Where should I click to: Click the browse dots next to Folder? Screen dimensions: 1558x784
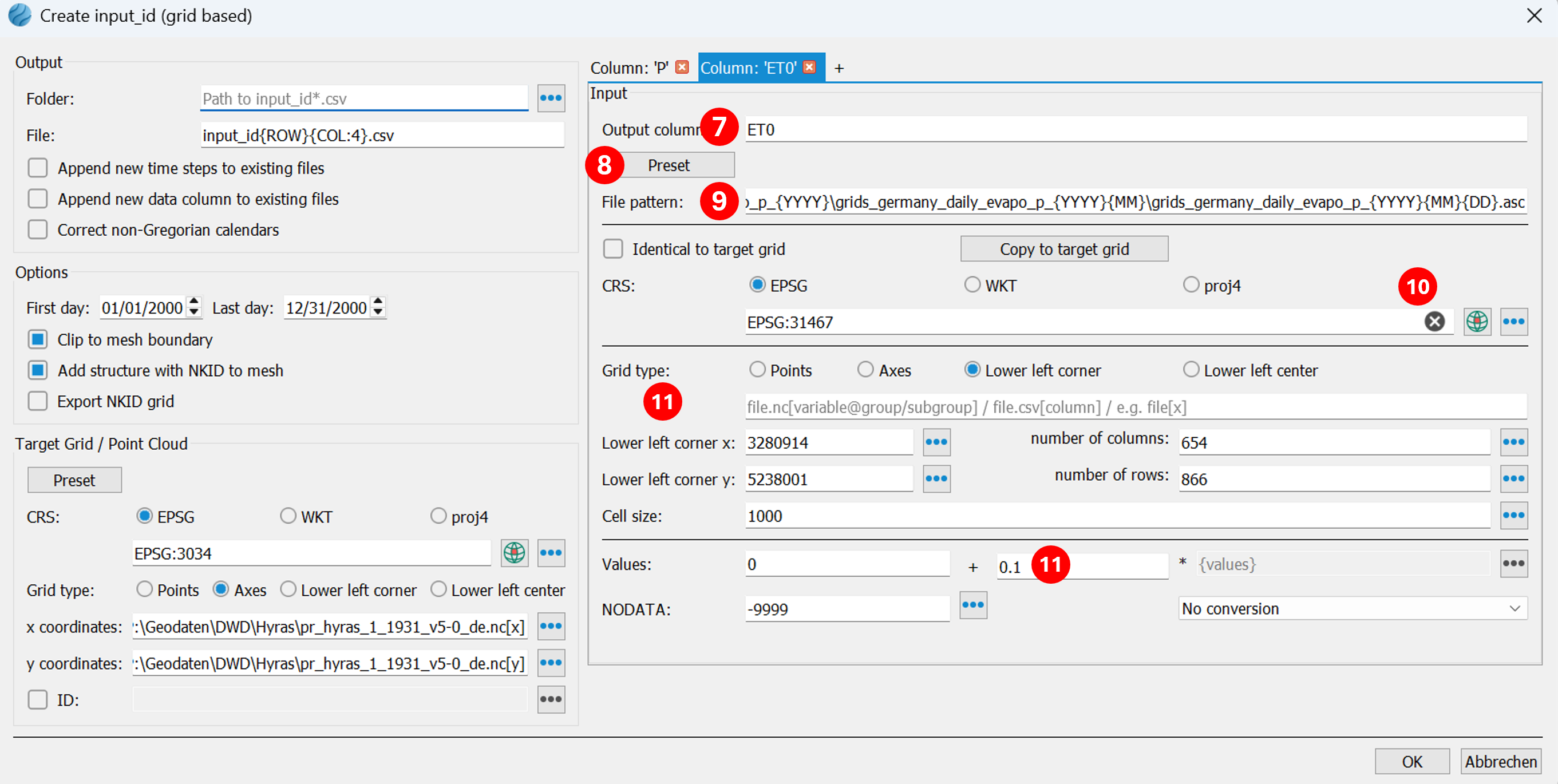[551, 98]
